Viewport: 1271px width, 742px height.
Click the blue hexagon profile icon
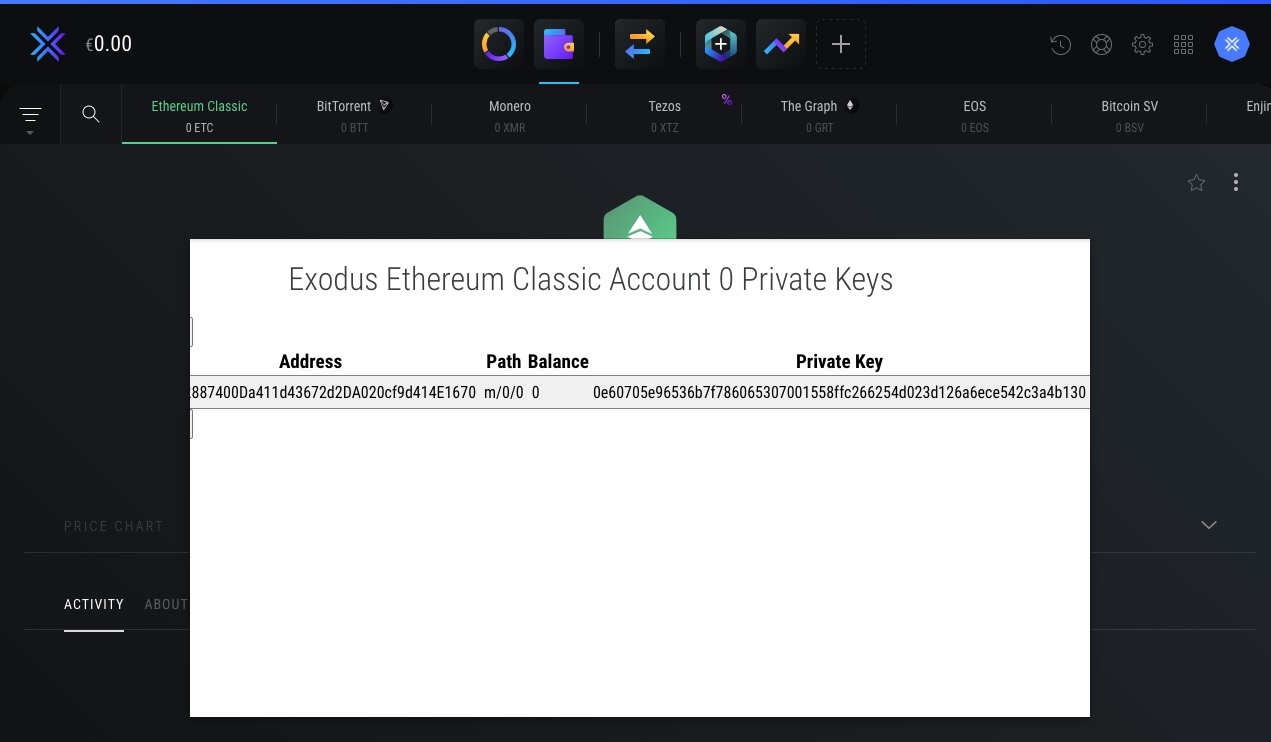pyautogui.click(x=1232, y=44)
